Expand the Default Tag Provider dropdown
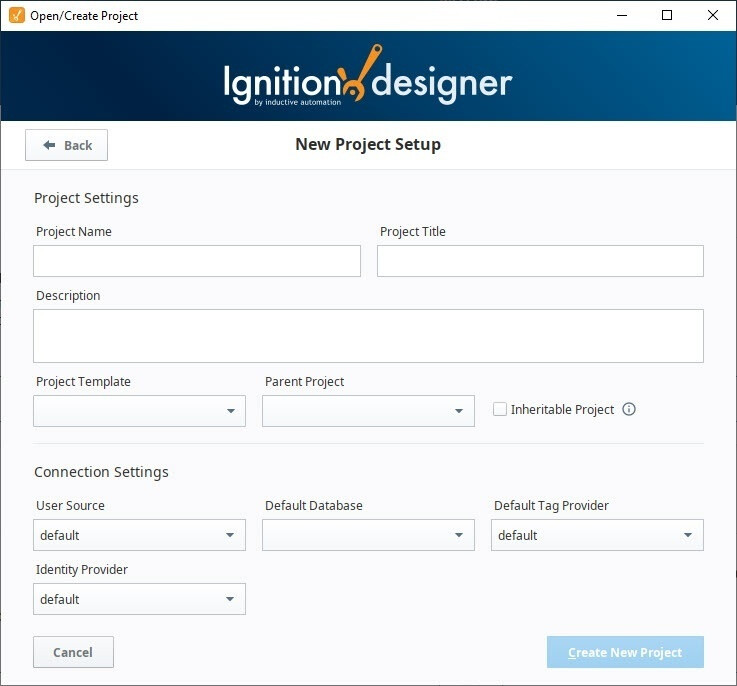The height and width of the screenshot is (686, 737). coord(597,535)
